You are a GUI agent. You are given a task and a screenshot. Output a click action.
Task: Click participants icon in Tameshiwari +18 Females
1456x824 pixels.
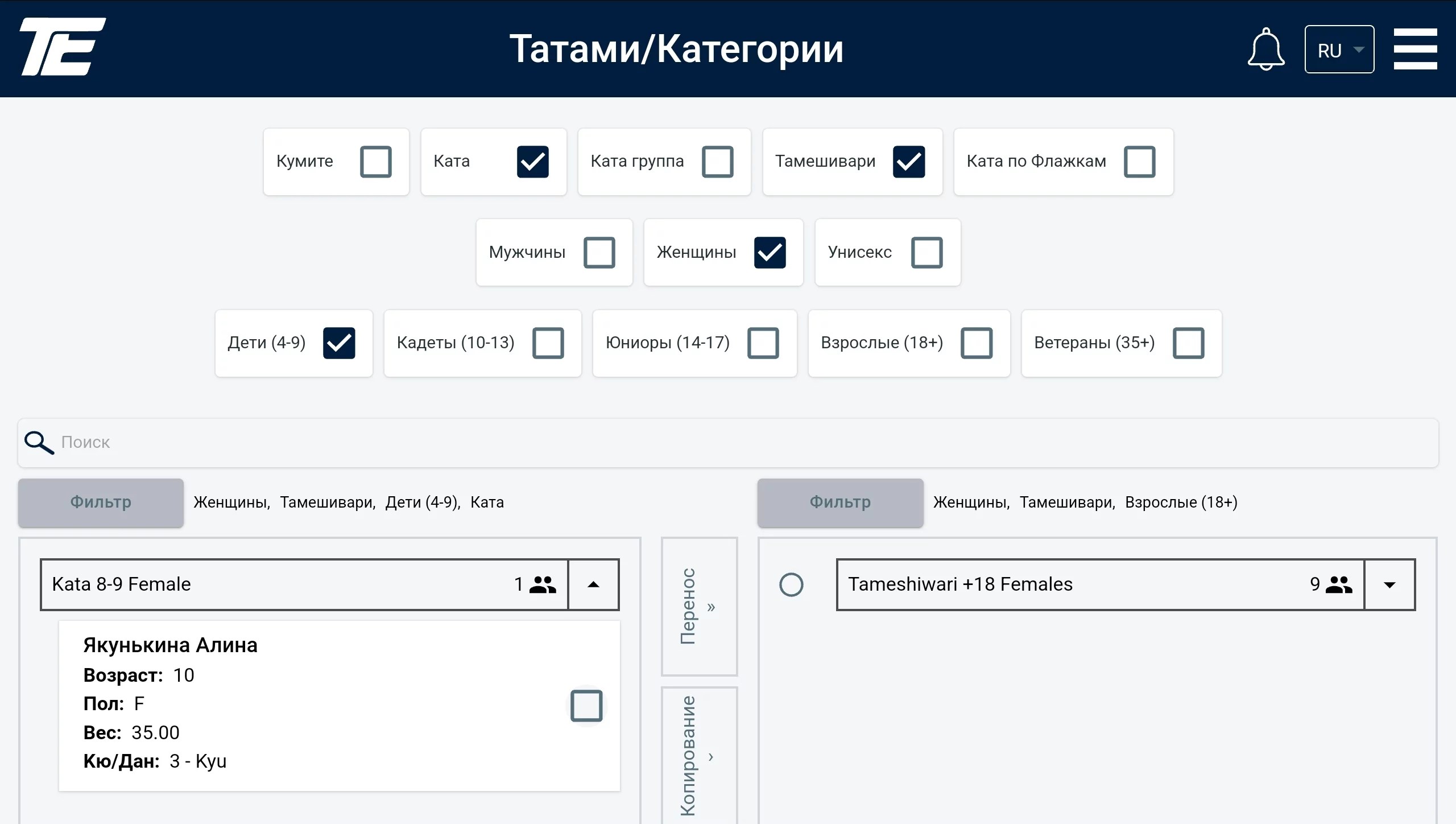[1339, 584]
